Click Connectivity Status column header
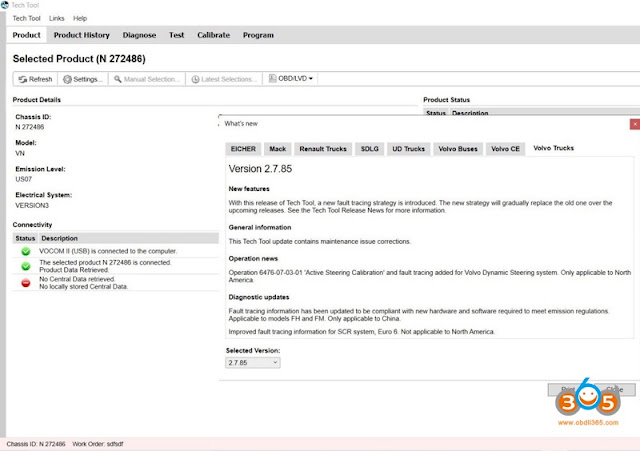This screenshot has width=640, height=451. tap(25, 238)
